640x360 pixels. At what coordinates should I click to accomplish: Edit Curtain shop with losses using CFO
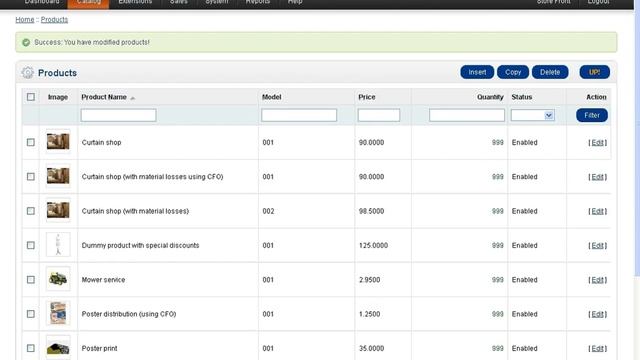pyautogui.click(x=598, y=177)
